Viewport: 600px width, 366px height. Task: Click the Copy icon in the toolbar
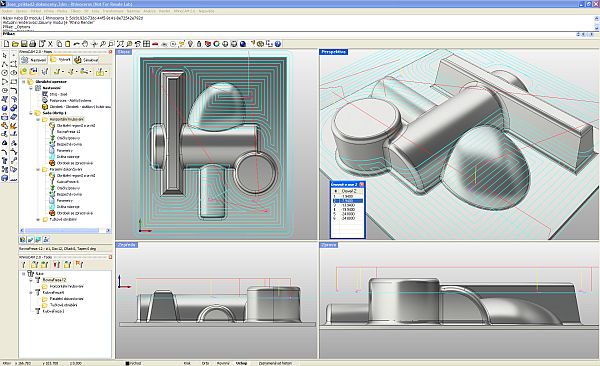click(x=59, y=44)
